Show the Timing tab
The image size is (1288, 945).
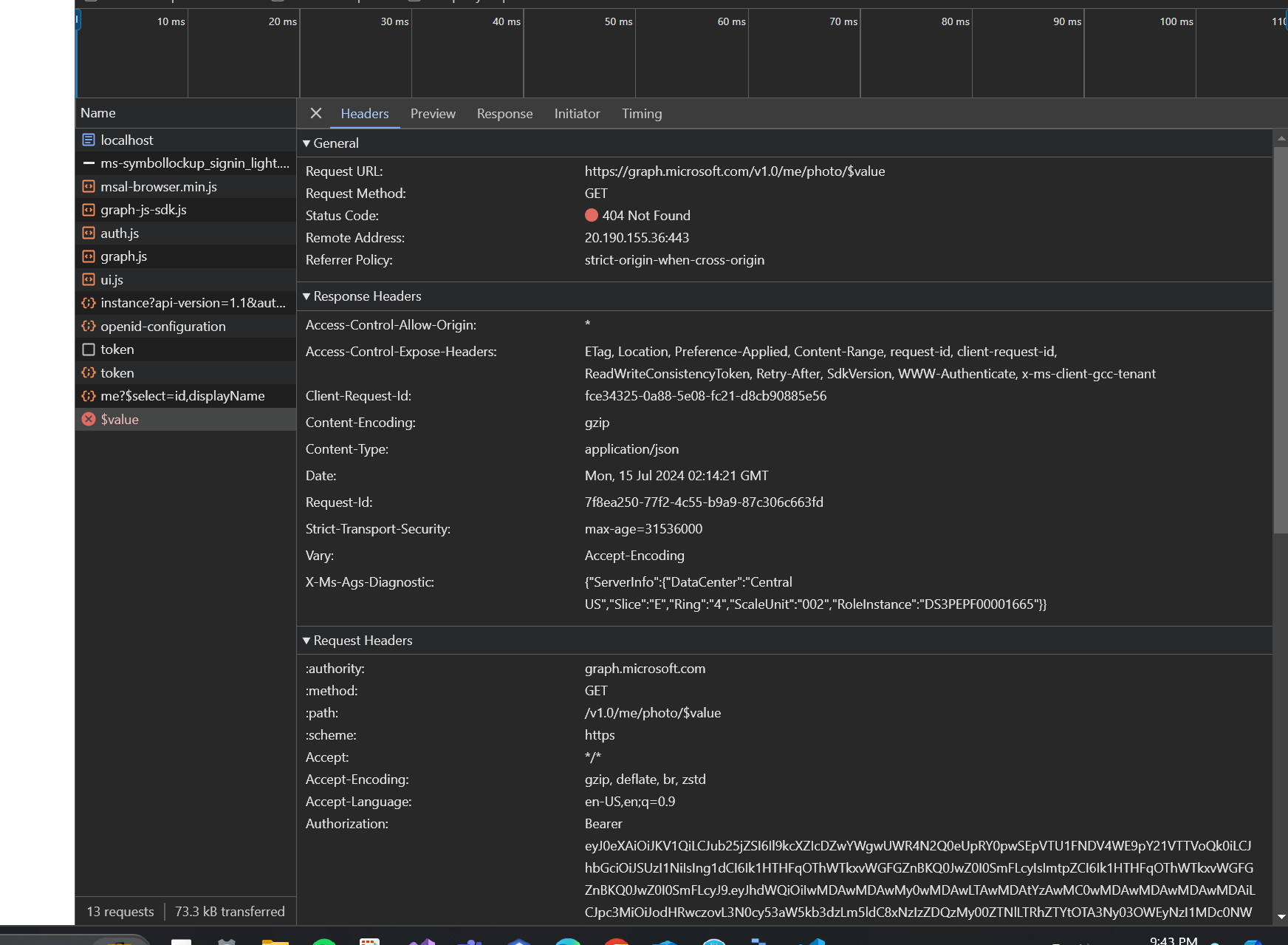pyautogui.click(x=642, y=114)
